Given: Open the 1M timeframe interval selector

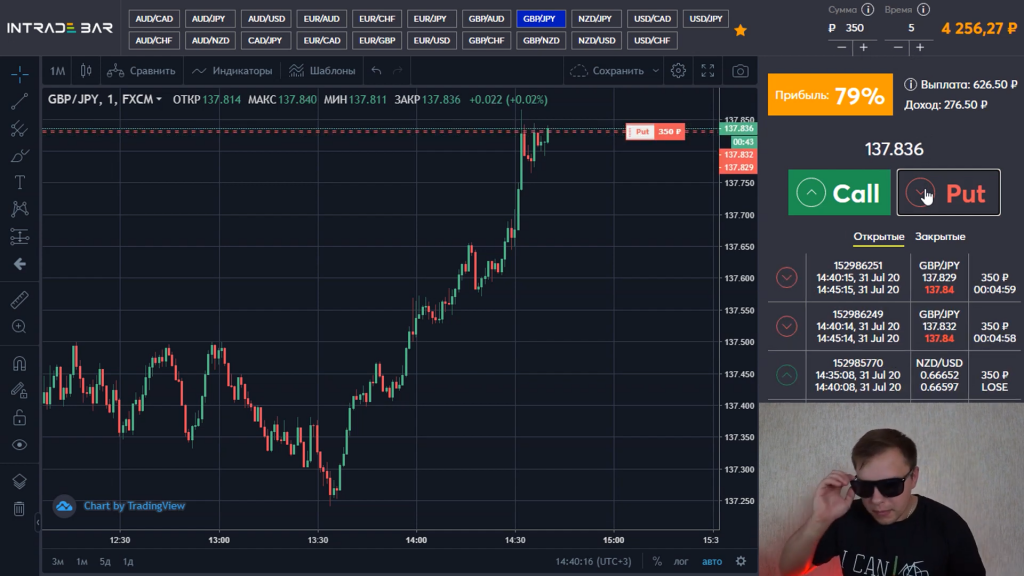Looking at the screenshot, I should (x=57, y=71).
